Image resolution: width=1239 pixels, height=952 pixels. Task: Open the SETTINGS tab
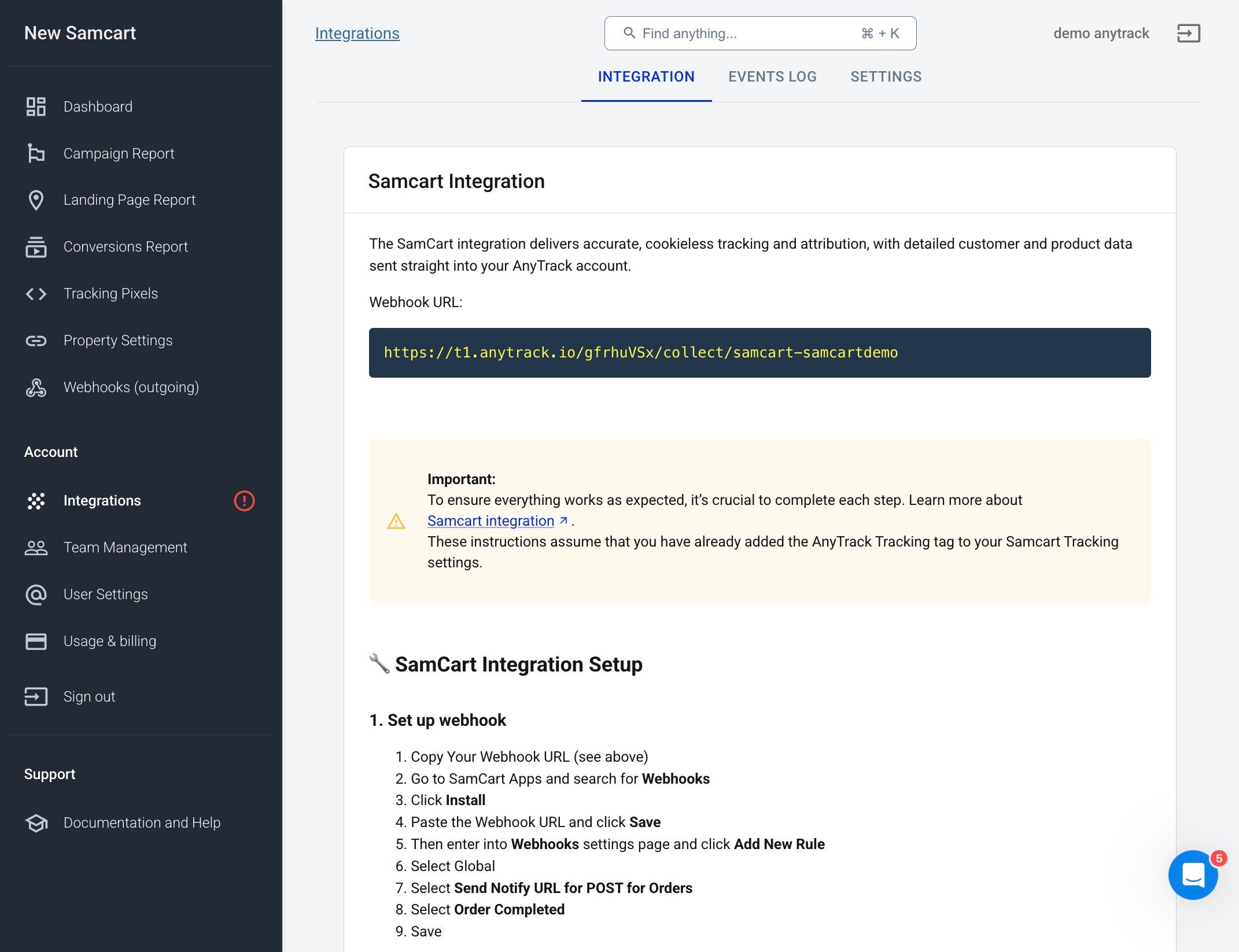pyautogui.click(x=886, y=77)
